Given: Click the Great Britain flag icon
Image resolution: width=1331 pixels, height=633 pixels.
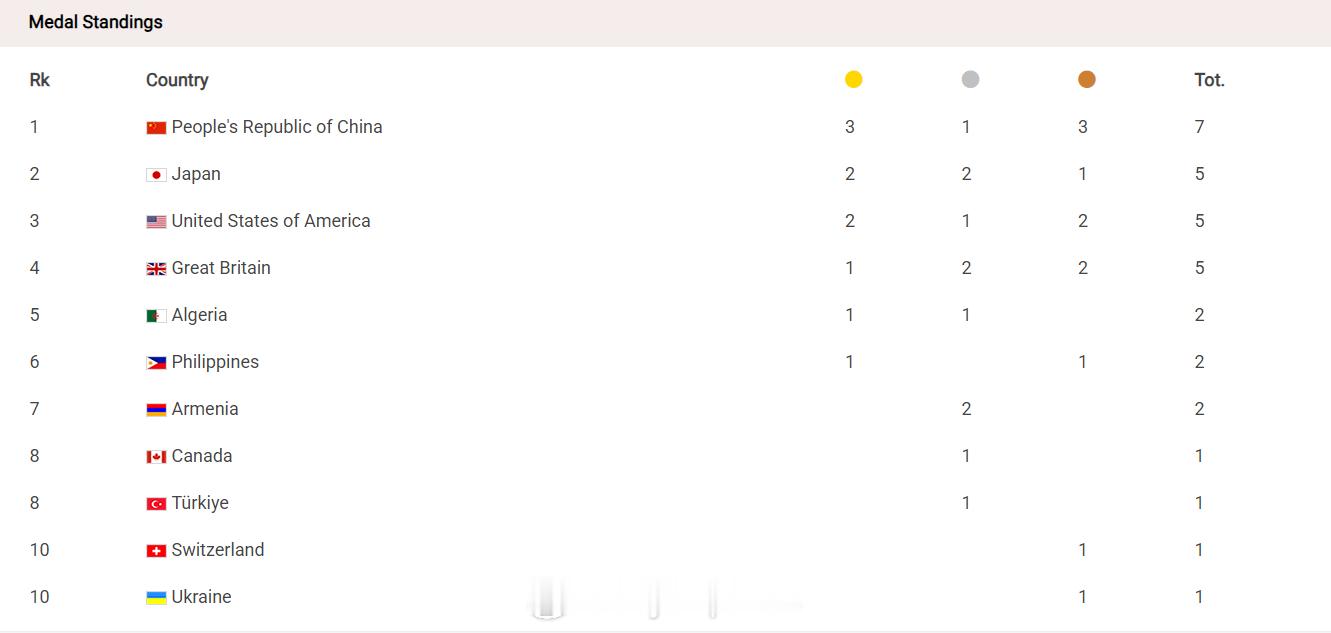Looking at the screenshot, I should (x=156, y=269).
